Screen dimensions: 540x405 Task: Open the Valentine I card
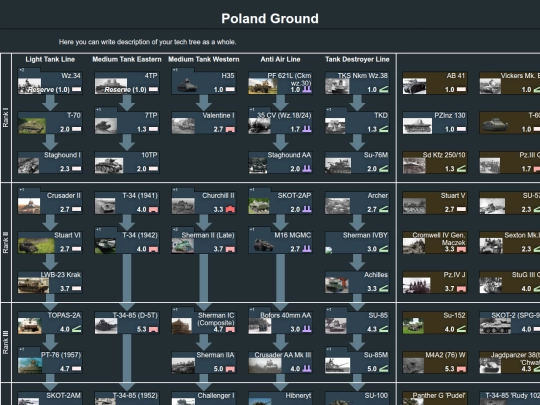(204, 123)
